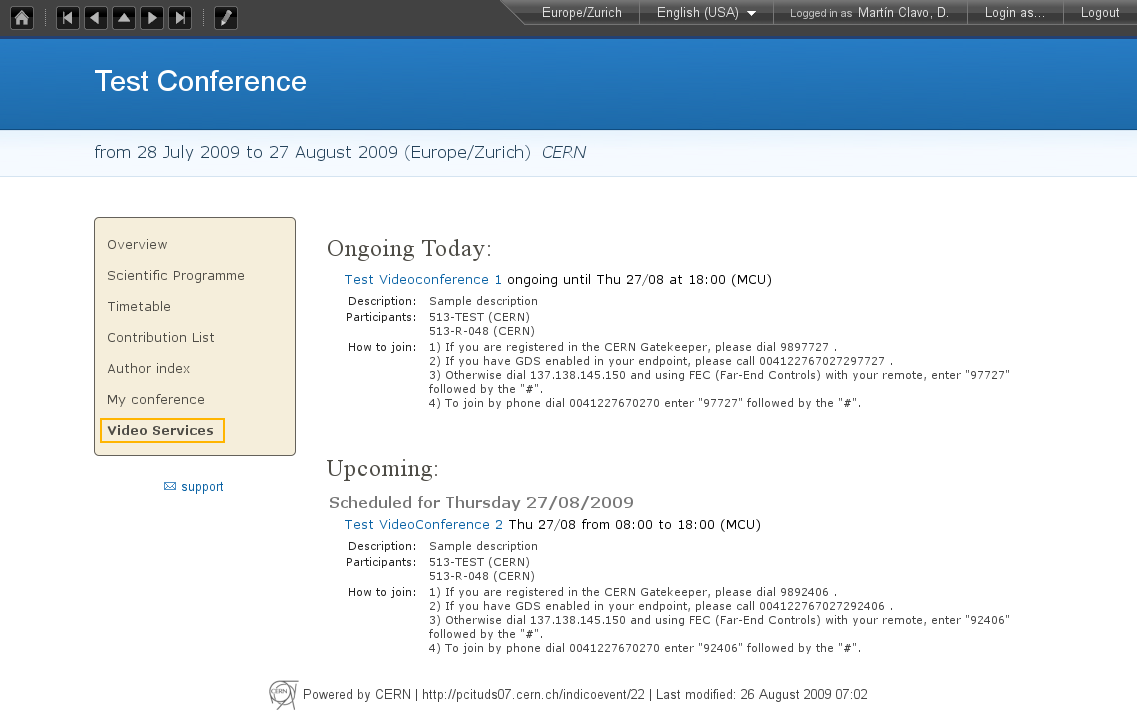Click the Test Conference title
1137x710 pixels.
click(200, 81)
